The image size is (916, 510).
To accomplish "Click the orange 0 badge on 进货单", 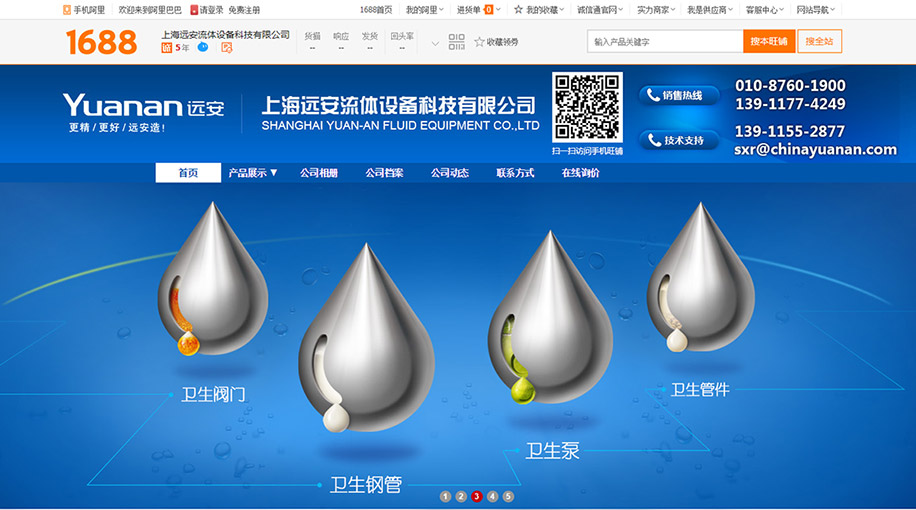I will [489, 9].
